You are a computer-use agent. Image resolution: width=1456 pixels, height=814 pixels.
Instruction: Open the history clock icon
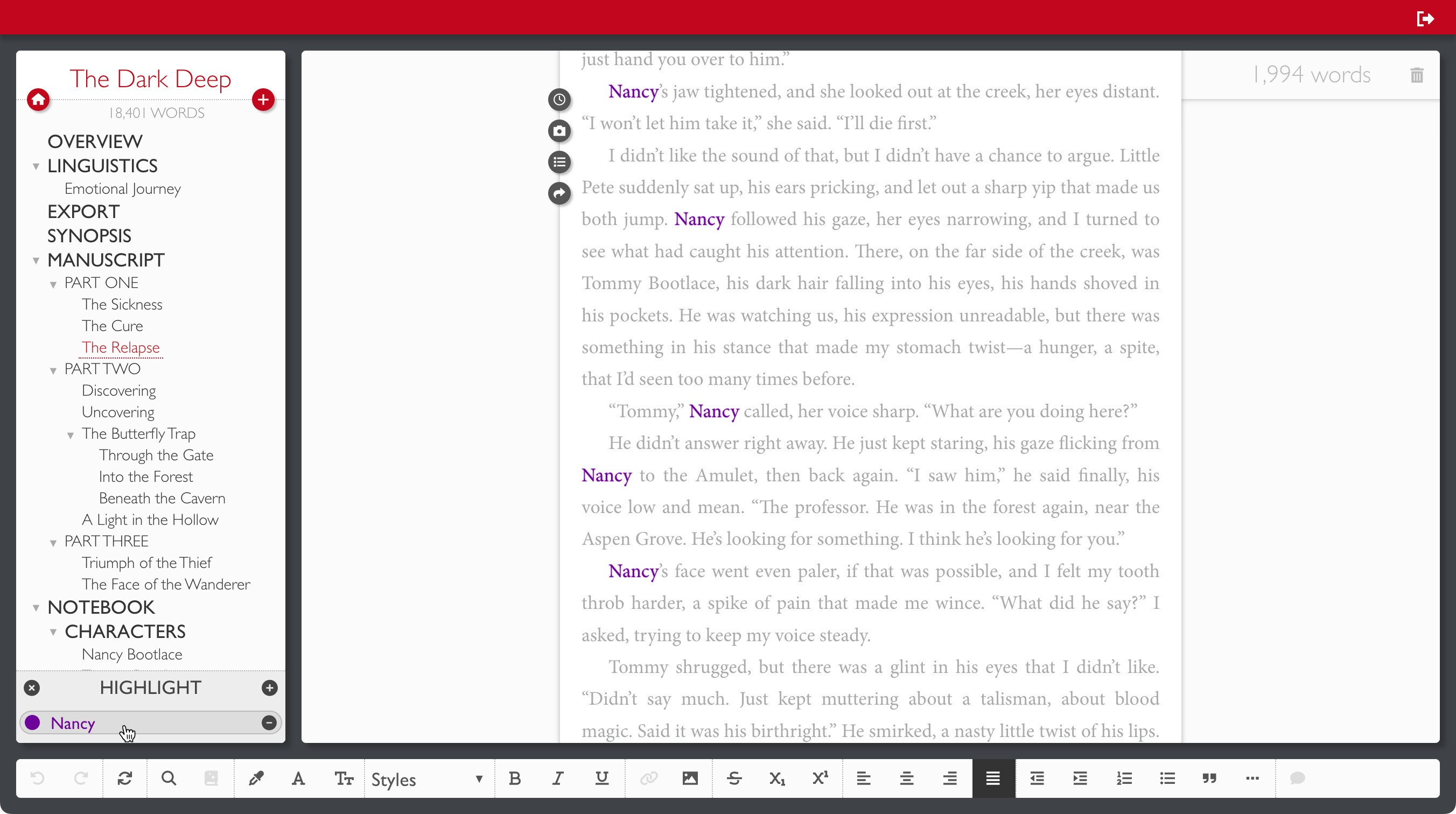559,100
